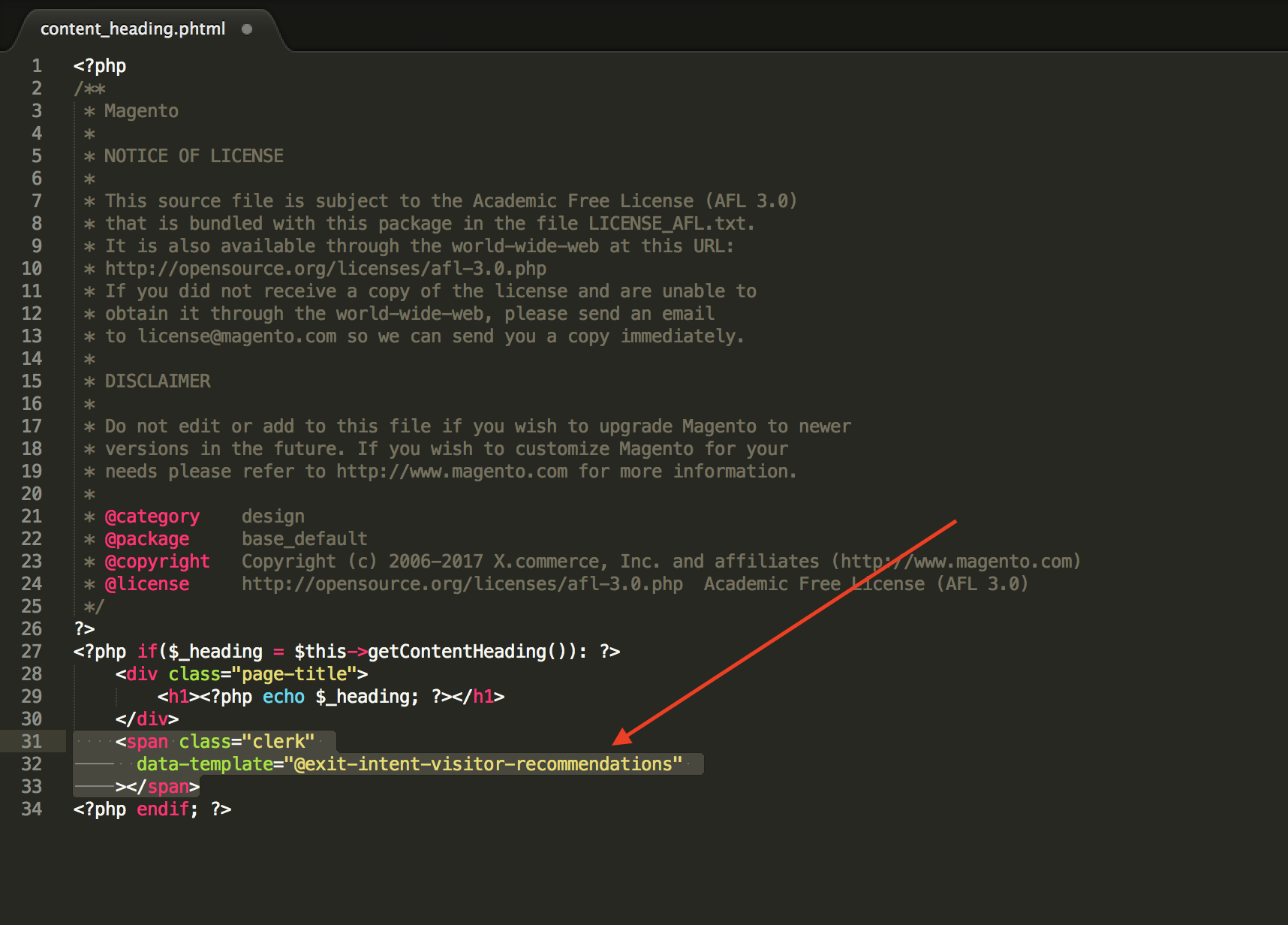Click the "clerk" class value on line 31
This screenshot has height=925, width=1288.
(278, 742)
